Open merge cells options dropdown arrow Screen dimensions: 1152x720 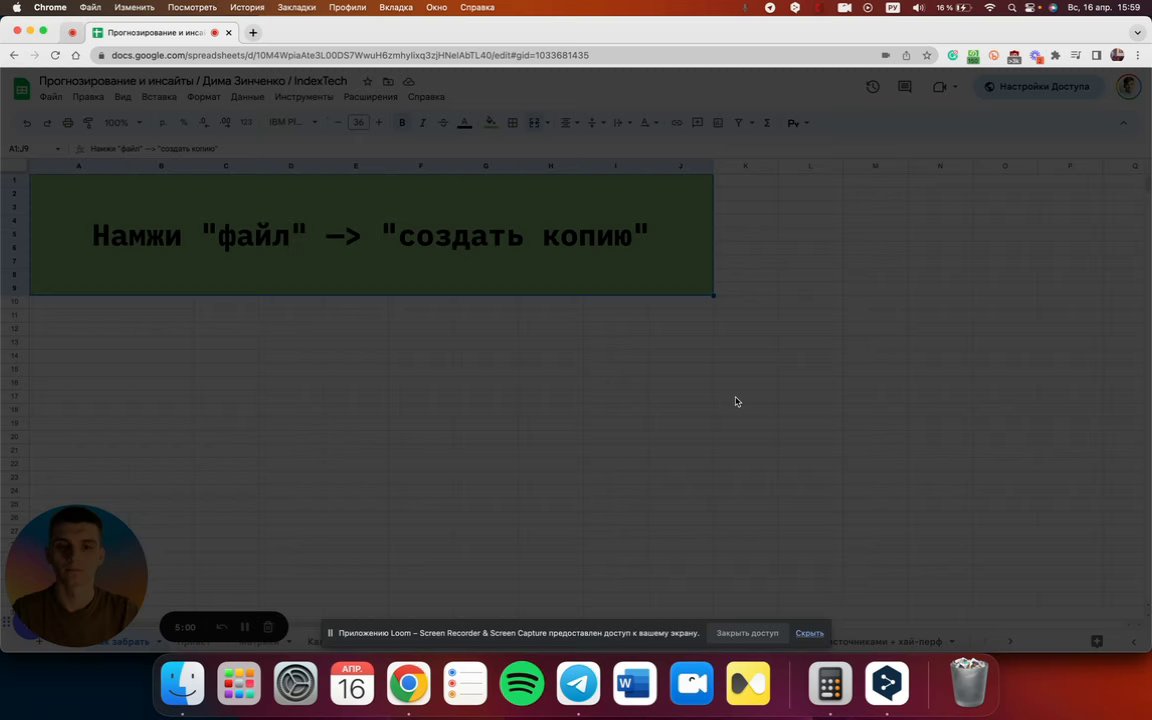click(547, 123)
